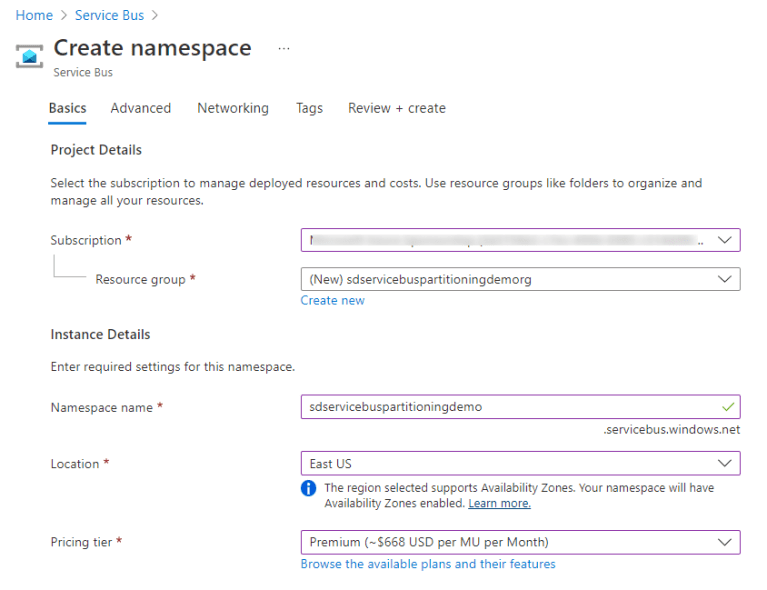Screen dimensions: 767x590
Task: Open the Learn more availability zones link
Action: click(499, 503)
